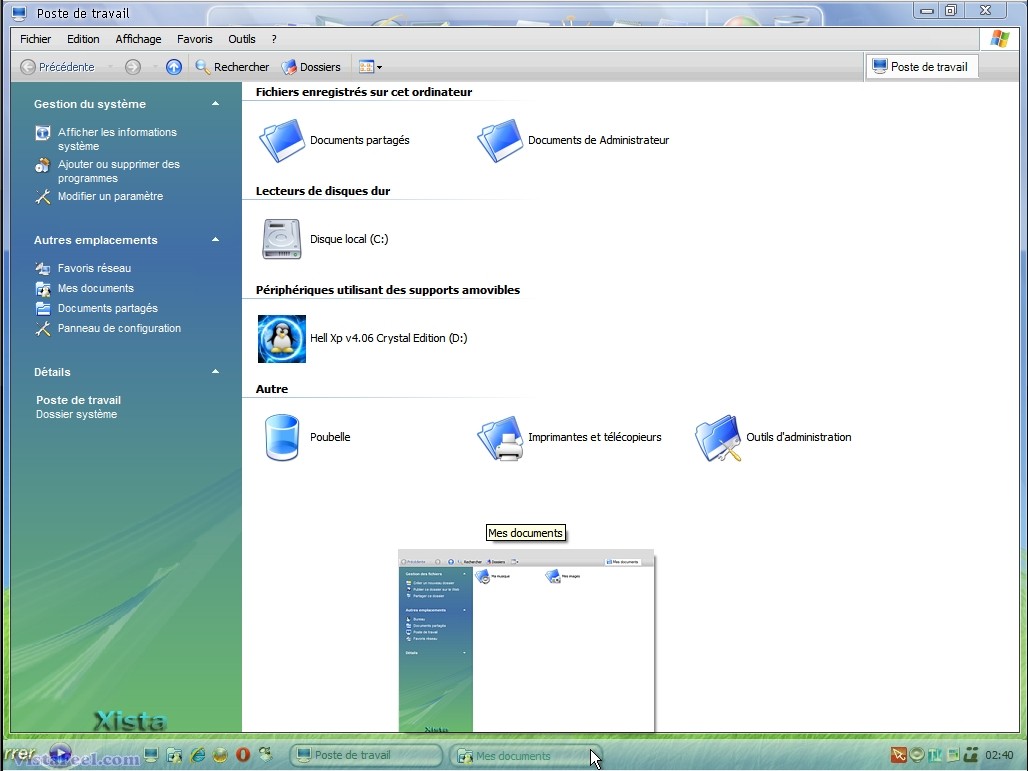Go up one folder level with the blue up arrow
Screen dimensions: 1028x771
(174, 67)
